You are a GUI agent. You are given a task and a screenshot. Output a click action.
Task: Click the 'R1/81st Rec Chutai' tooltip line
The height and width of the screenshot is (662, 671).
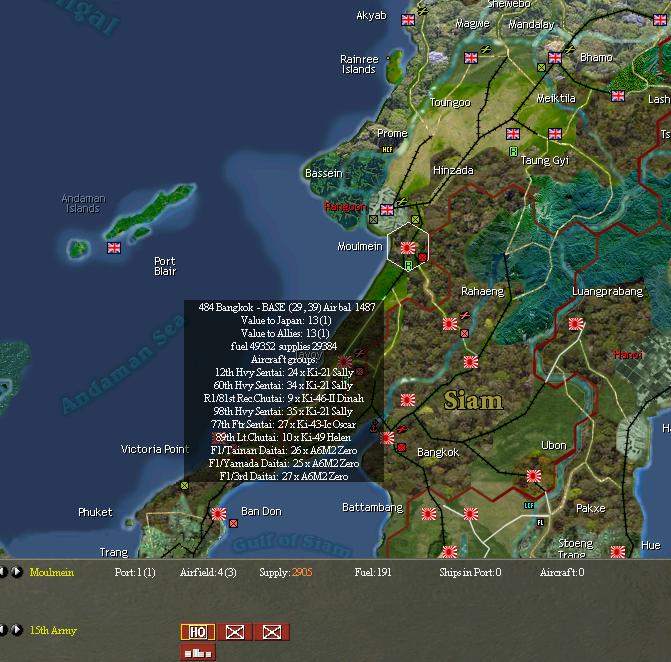pyautogui.click(x=284, y=398)
